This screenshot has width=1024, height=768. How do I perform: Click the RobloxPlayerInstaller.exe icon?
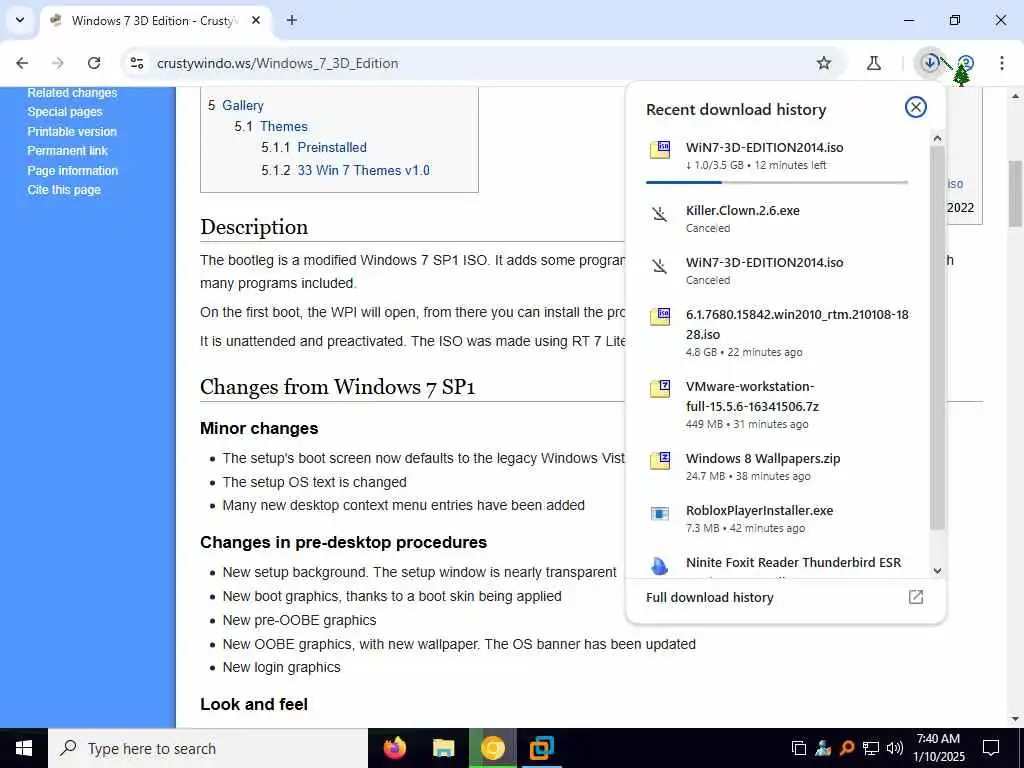(660, 513)
